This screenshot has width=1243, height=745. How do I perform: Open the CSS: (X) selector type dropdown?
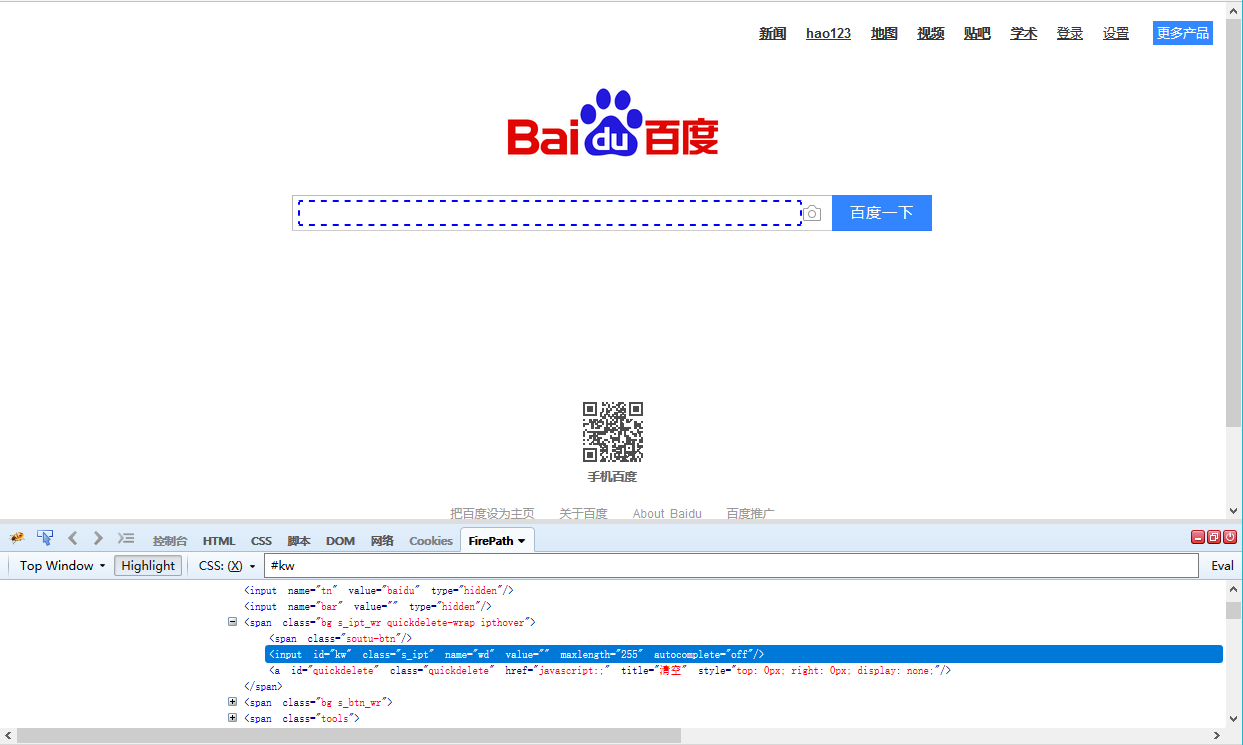(x=227, y=565)
